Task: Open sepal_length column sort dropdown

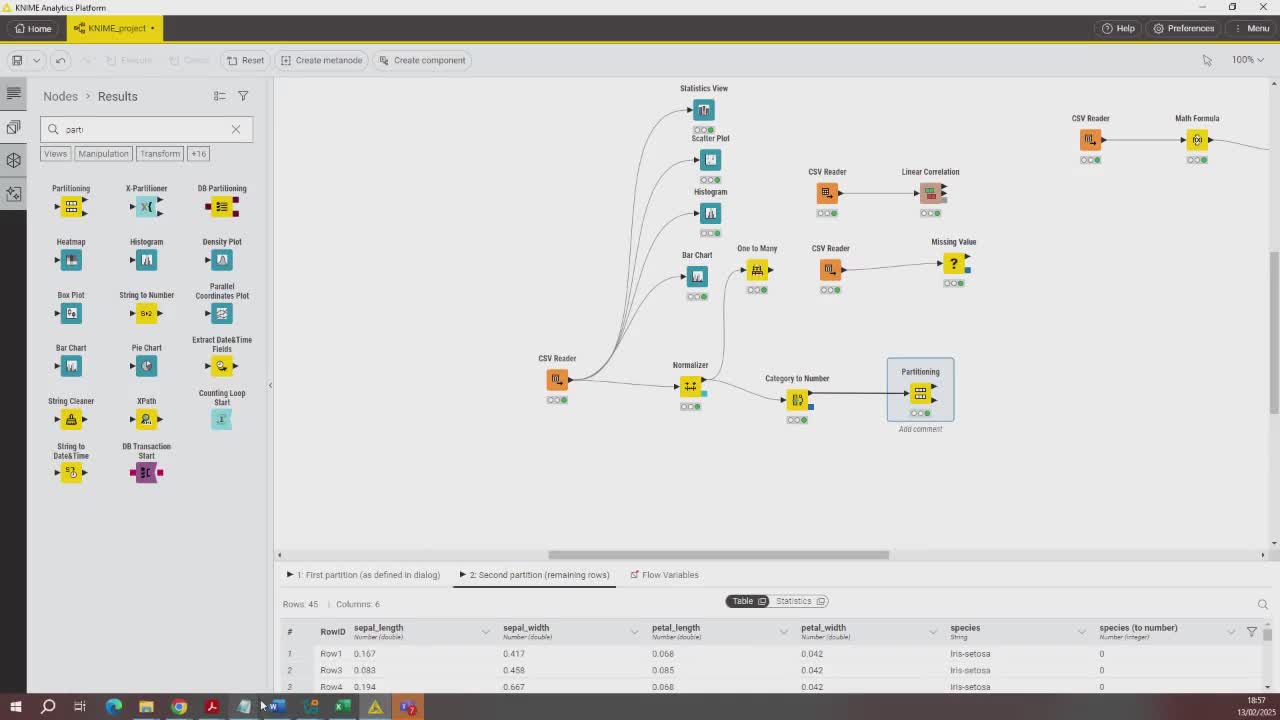Action: pos(485,632)
